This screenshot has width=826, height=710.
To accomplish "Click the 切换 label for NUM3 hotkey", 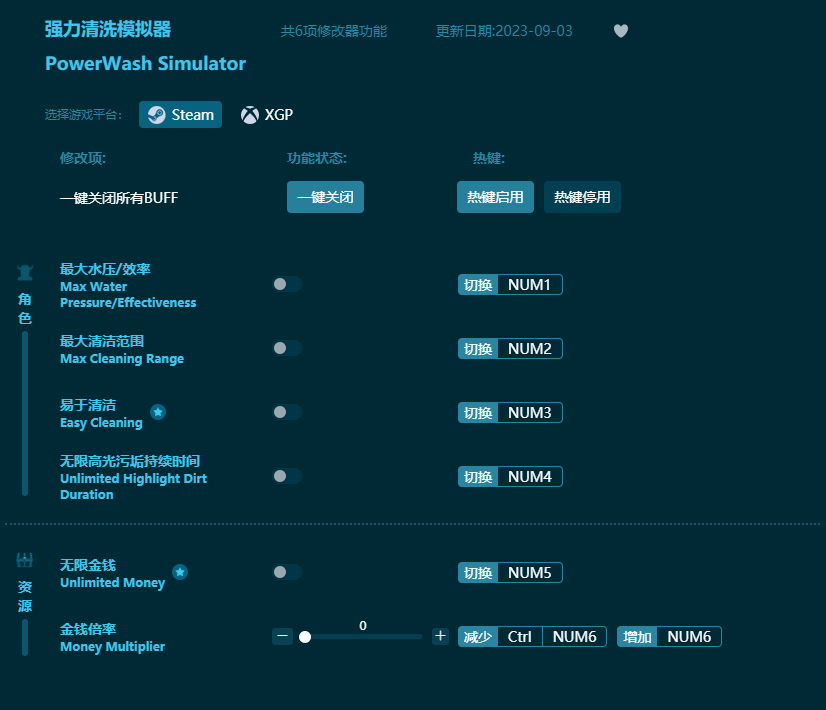I will (478, 413).
